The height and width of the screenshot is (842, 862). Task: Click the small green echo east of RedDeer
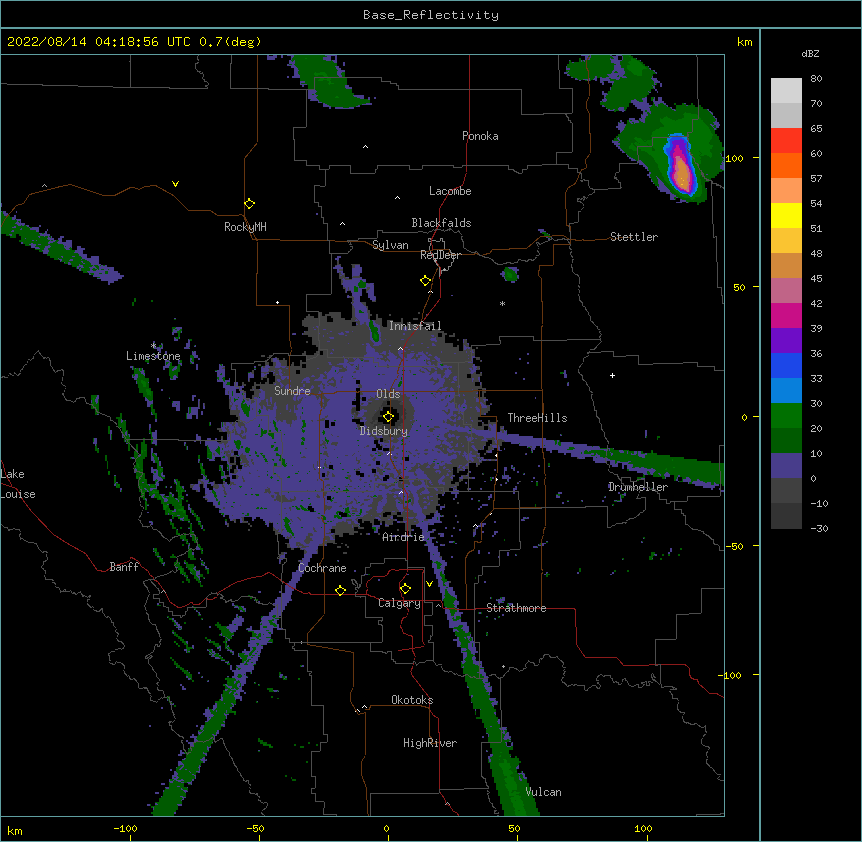click(510, 274)
